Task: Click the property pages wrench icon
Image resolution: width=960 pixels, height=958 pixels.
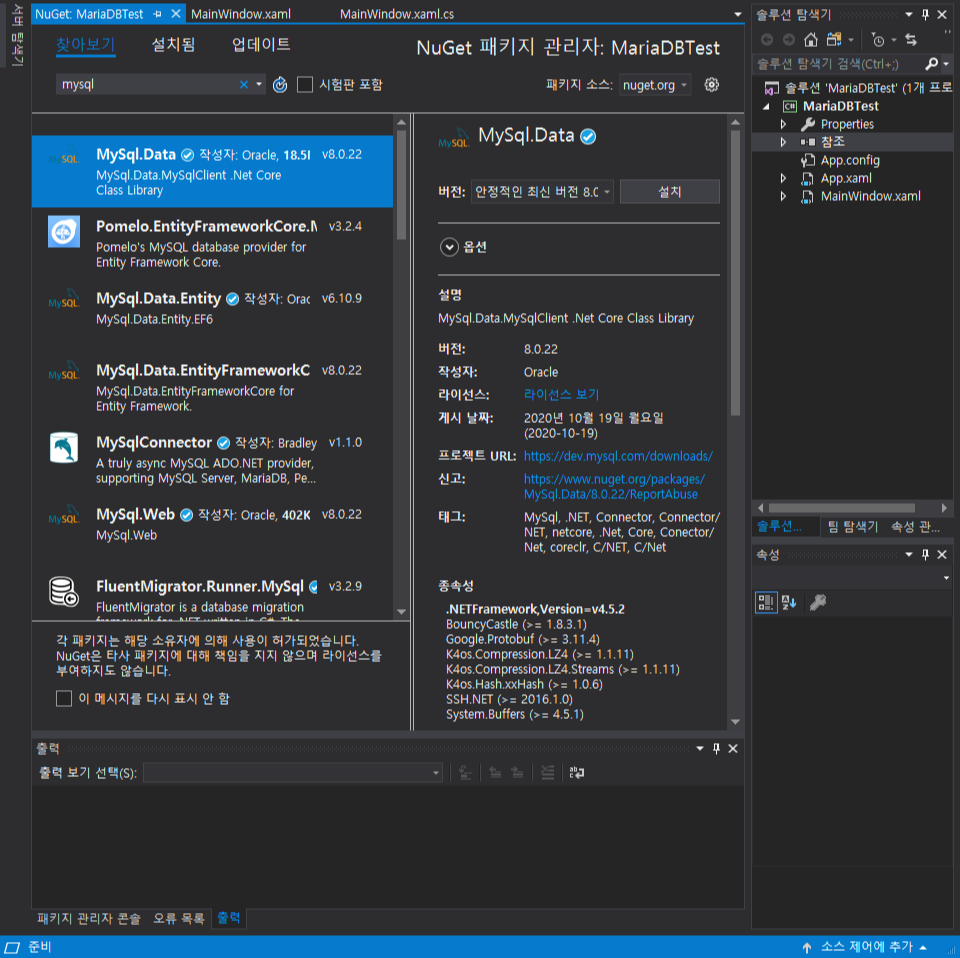Action: (x=818, y=602)
